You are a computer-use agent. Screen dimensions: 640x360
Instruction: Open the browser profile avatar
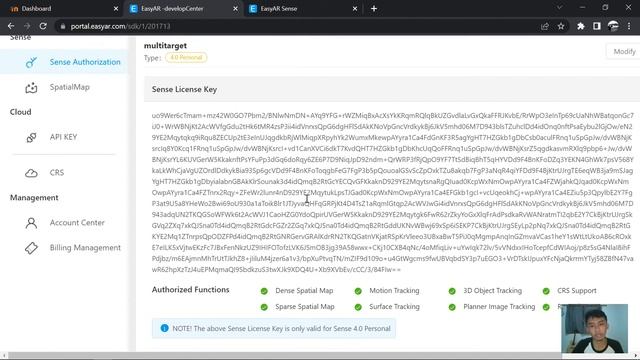click(x=613, y=26)
